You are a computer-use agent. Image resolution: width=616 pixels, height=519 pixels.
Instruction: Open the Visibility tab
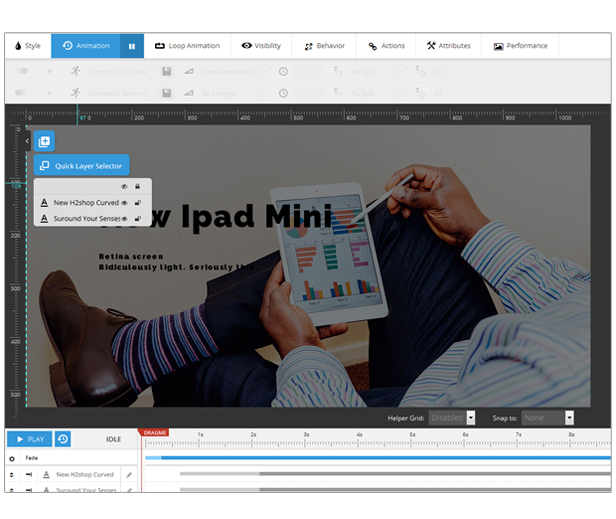(x=261, y=46)
